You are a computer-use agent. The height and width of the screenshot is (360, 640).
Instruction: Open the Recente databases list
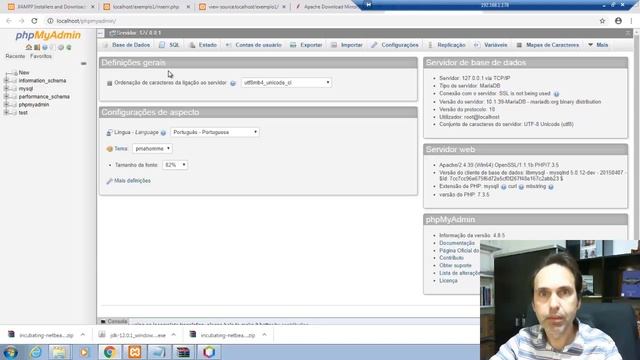pyautogui.click(x=15, y=56)
